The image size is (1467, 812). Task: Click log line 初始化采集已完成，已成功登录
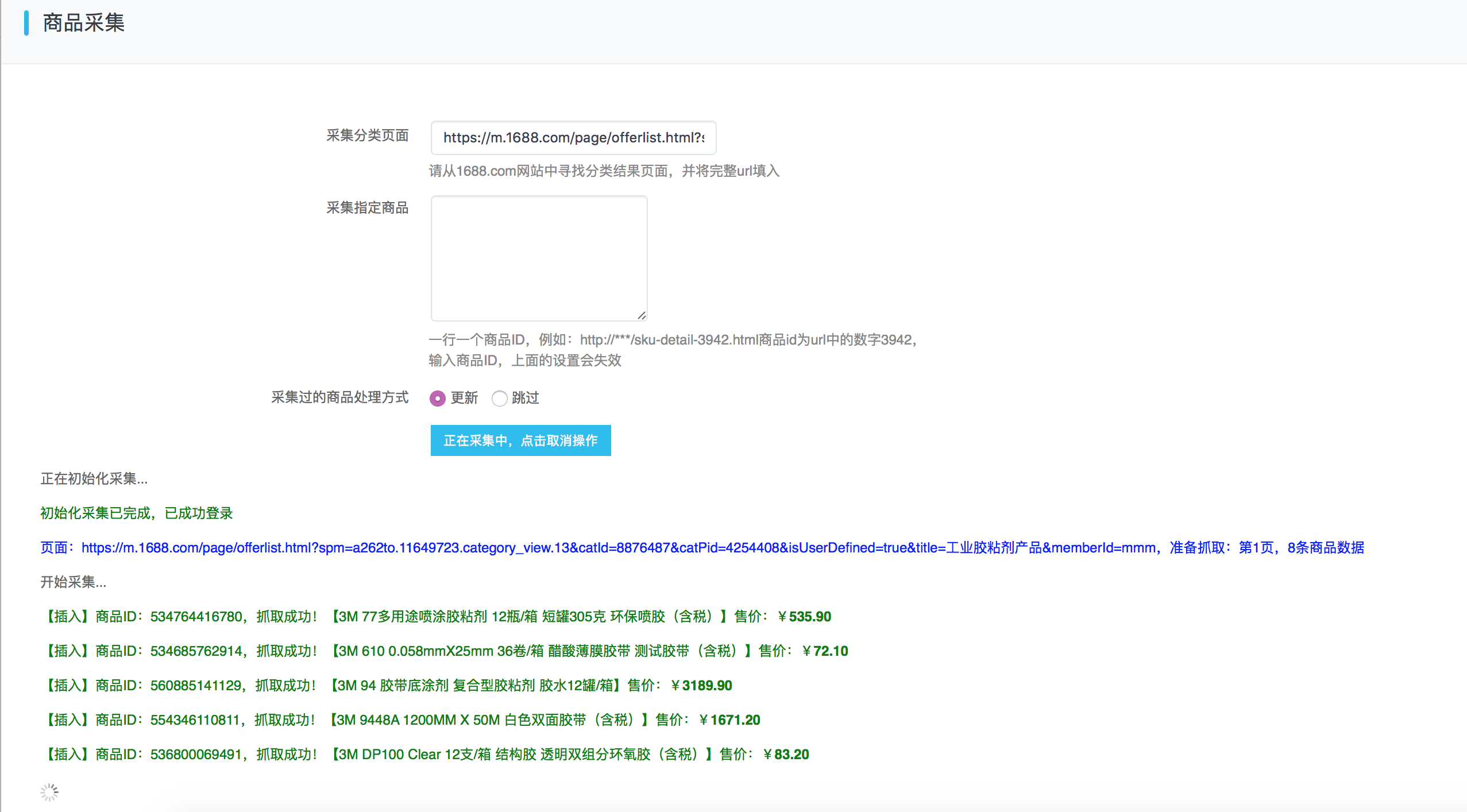click(137, 513)
